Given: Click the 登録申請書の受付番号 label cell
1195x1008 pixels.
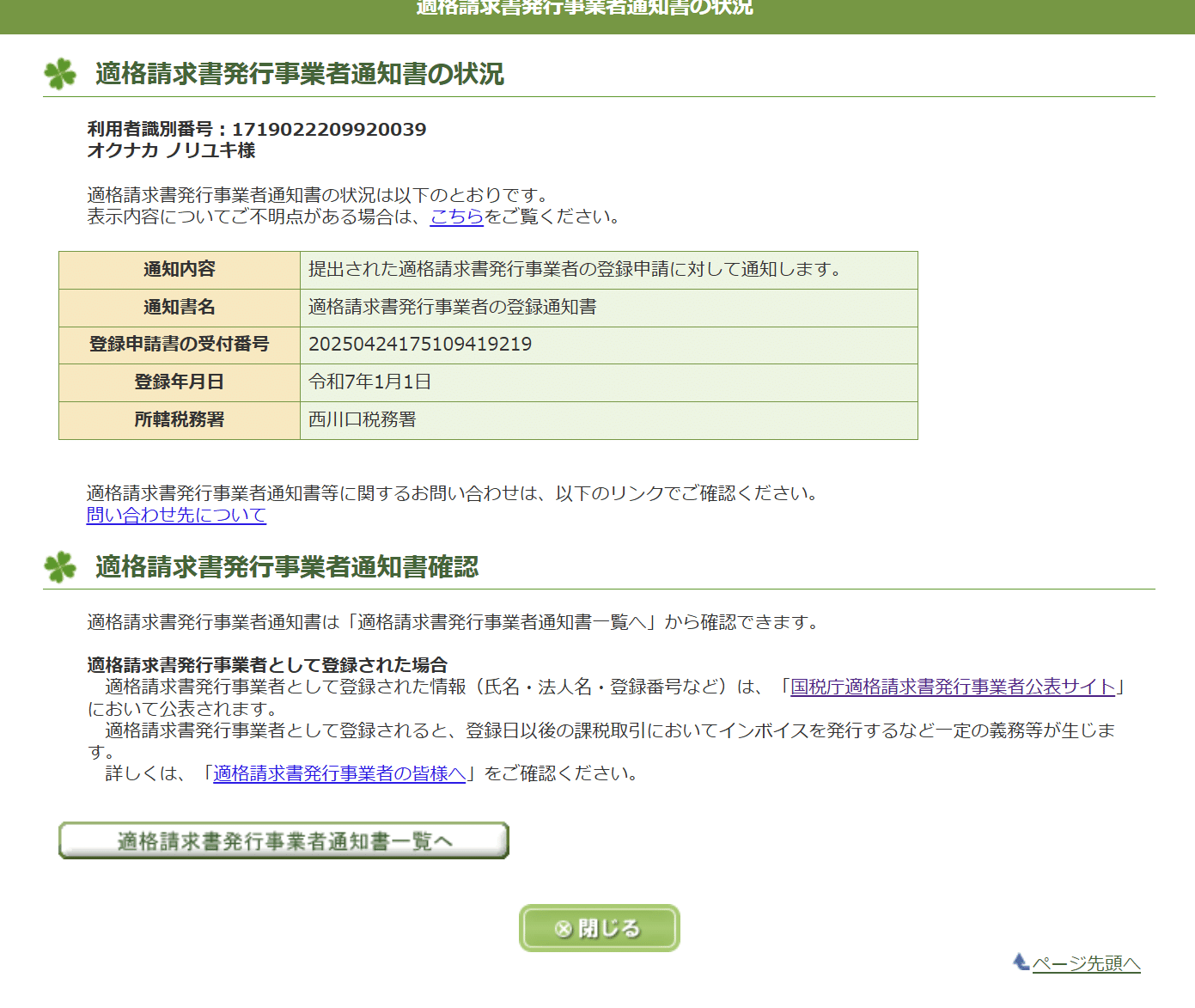Looking at the screenshot, I should click(x=179, y=345).
